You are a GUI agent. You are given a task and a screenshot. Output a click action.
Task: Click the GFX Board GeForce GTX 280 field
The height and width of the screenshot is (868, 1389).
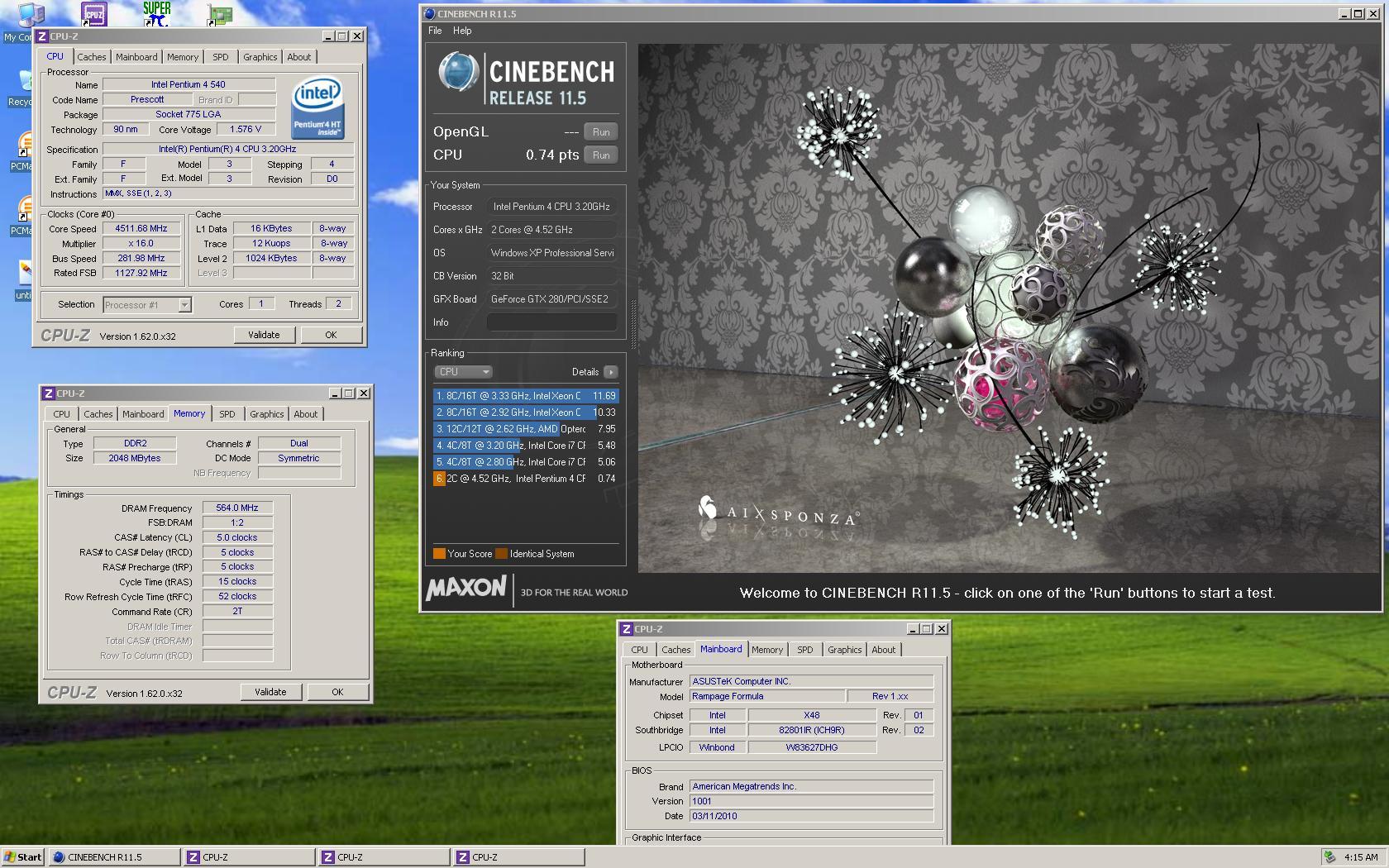[x=552, y=299]
